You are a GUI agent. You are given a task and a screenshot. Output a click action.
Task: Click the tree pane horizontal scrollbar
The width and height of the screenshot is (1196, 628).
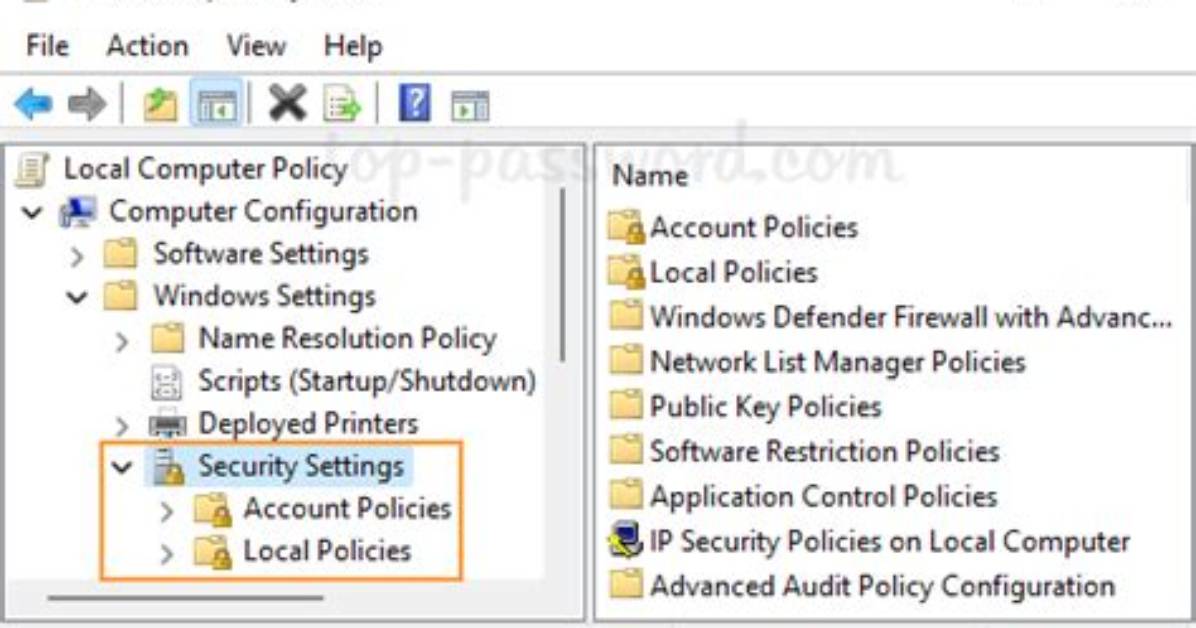(x=185, y=598)
